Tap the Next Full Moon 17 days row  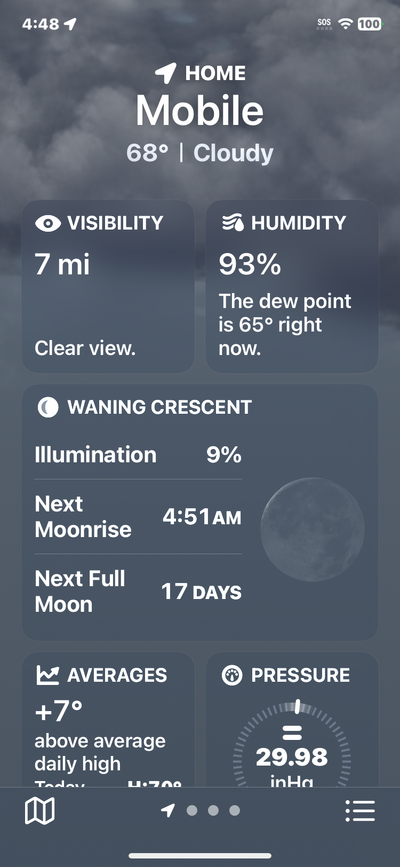138,592
